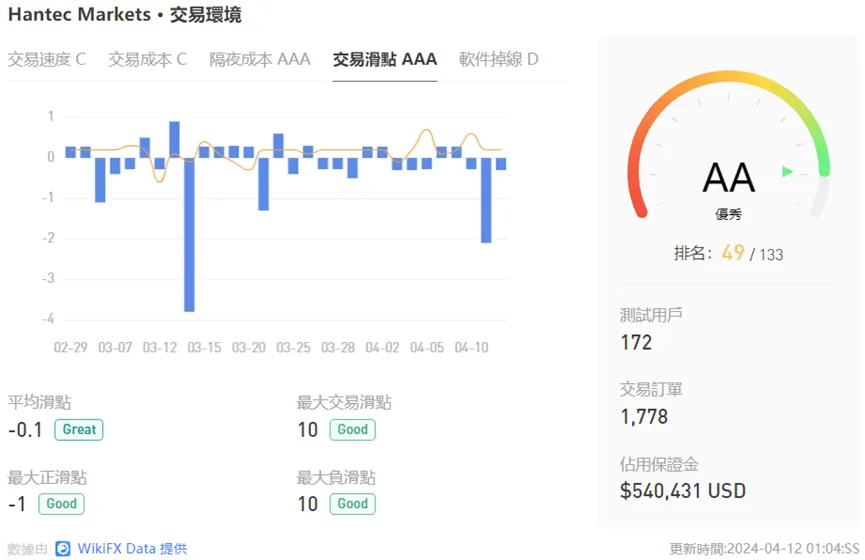Screen dimensions: 865x560
Task: Click the 最大正滑點 value -1
Action: pos(17,503)
